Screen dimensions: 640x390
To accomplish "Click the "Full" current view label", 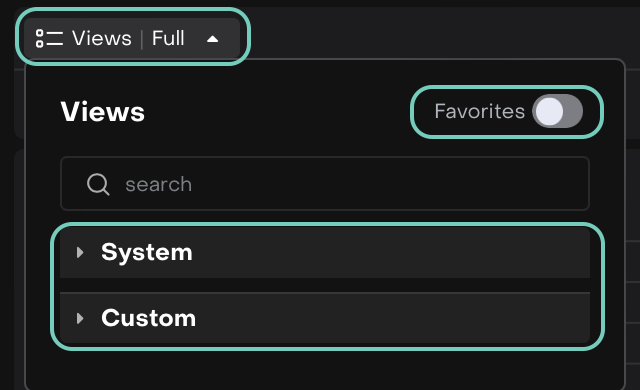I will [x=168, y=38].
